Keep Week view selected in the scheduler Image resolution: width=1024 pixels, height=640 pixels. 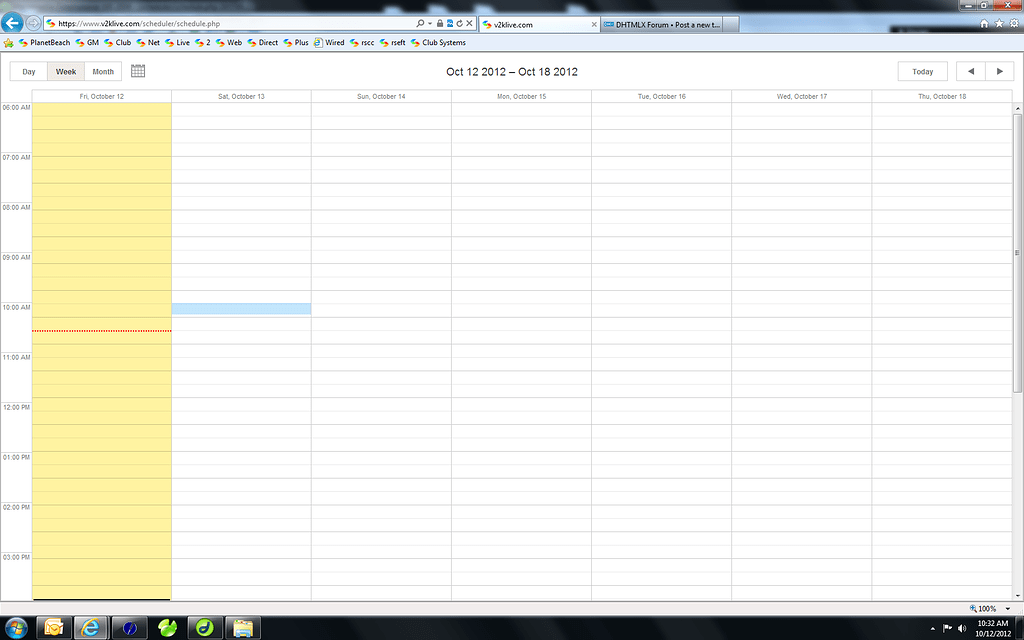(x=65, y=71)
